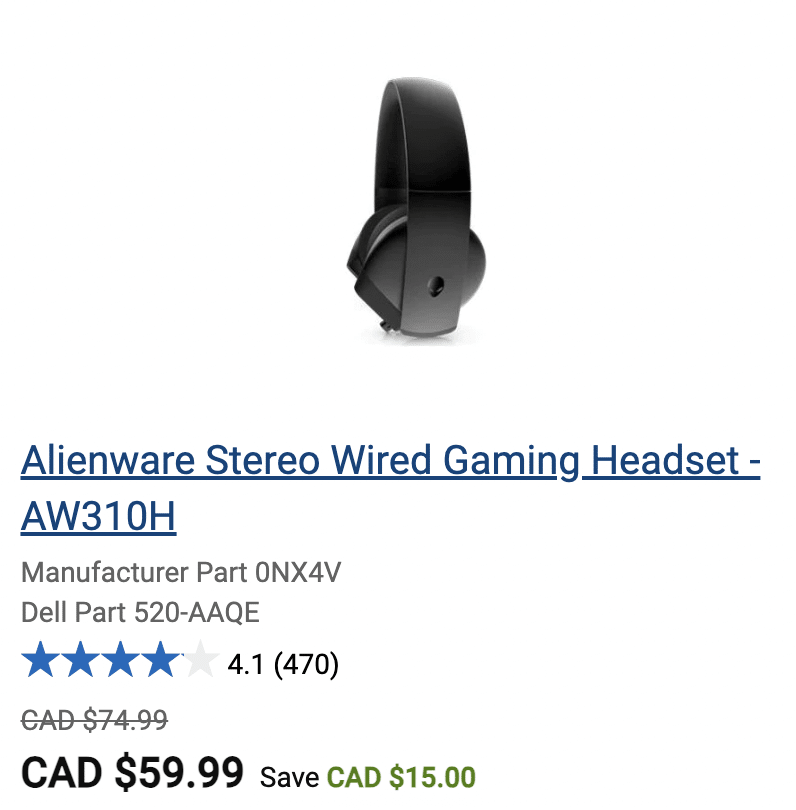
Task: Click the fifth gray empty star
Action: click(200, 659)
